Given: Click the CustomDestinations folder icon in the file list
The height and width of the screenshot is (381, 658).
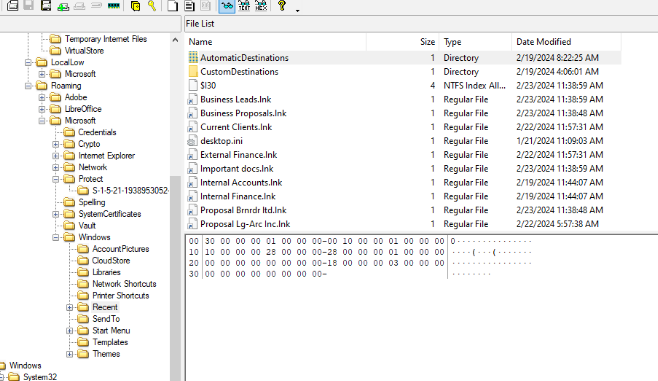Looking at the screenshot, I should coord(193,71).
